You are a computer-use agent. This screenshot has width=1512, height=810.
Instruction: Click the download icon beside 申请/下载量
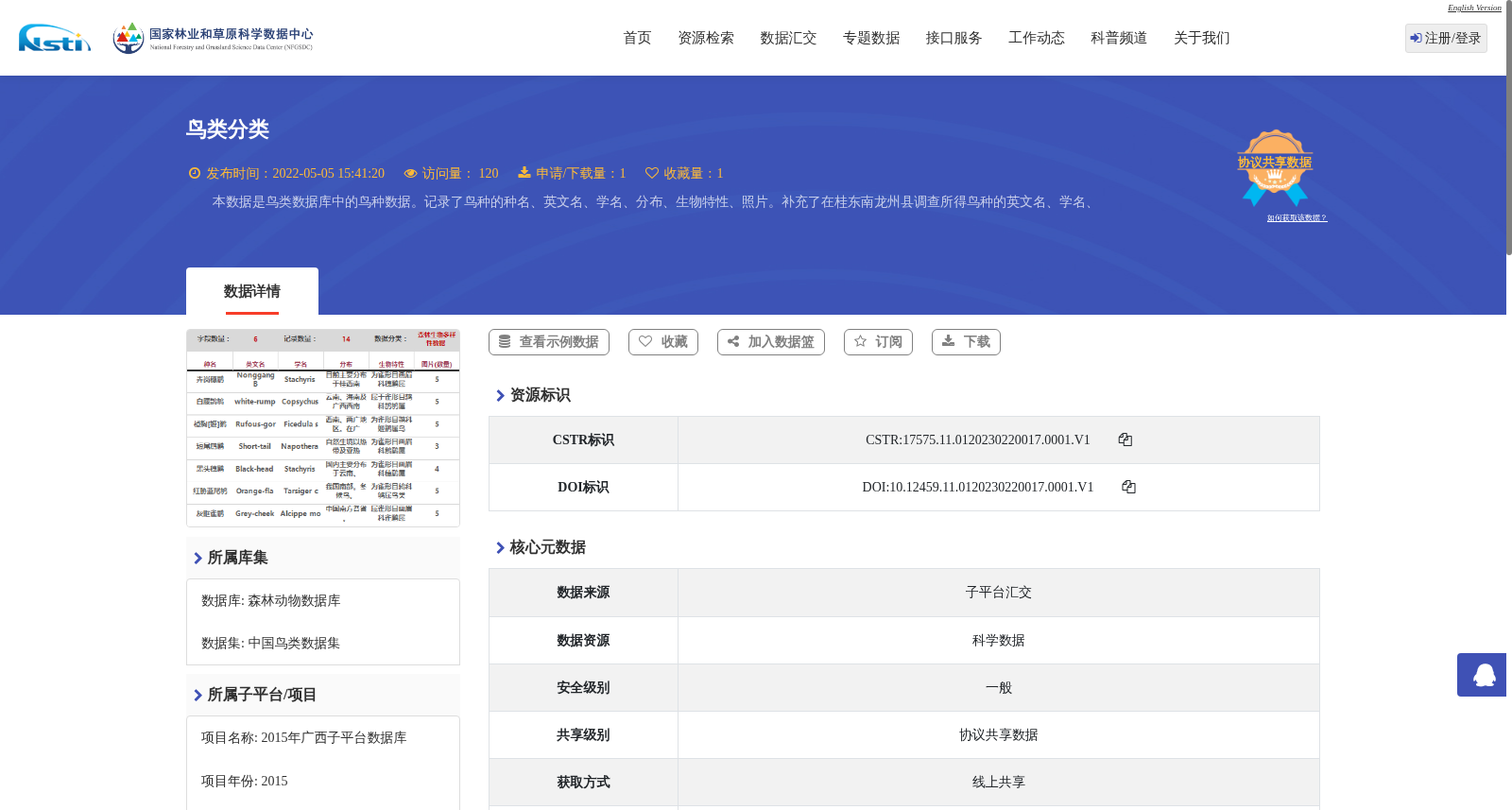(x=524, y=173)
